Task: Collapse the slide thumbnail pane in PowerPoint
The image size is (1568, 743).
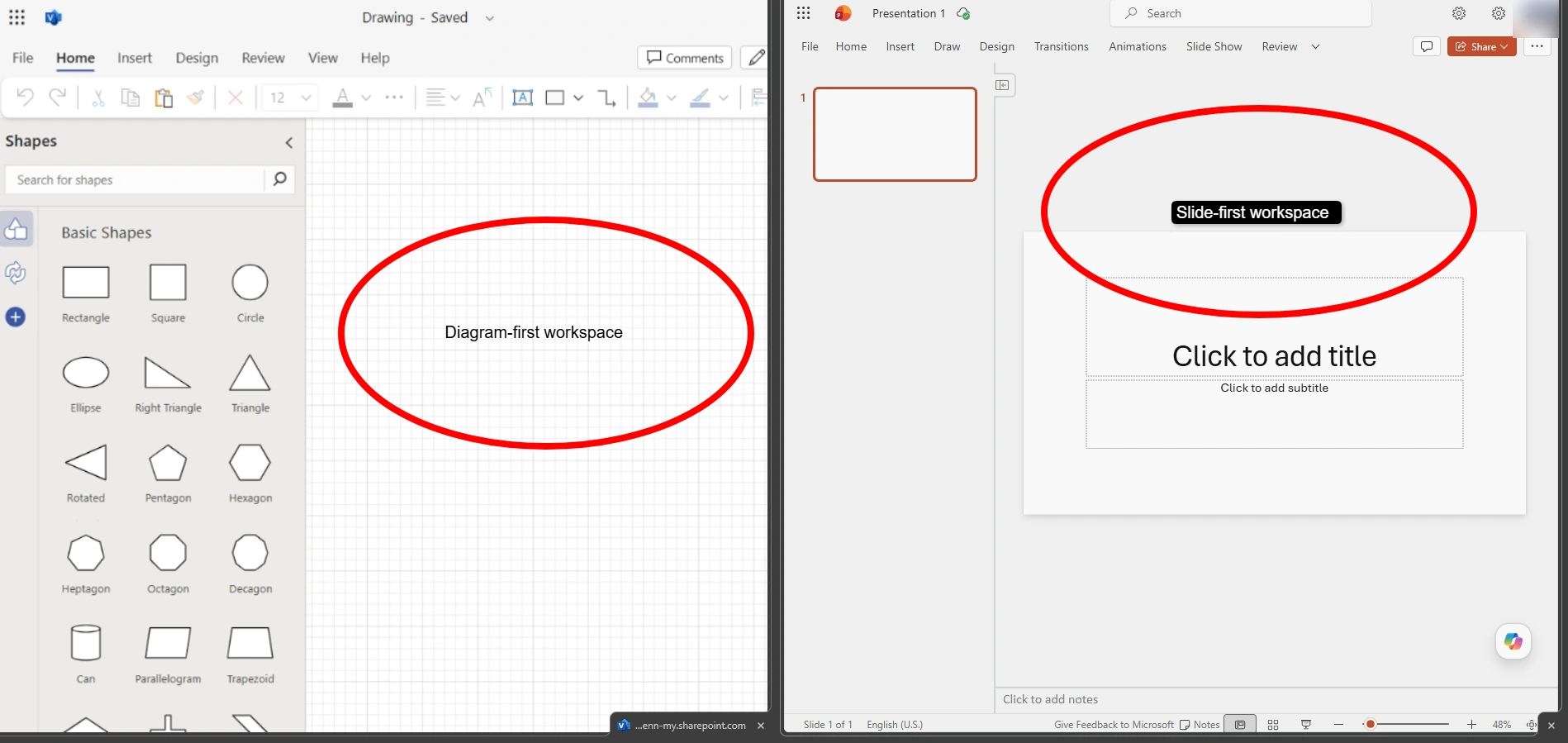Action: tap(1003, 85)
